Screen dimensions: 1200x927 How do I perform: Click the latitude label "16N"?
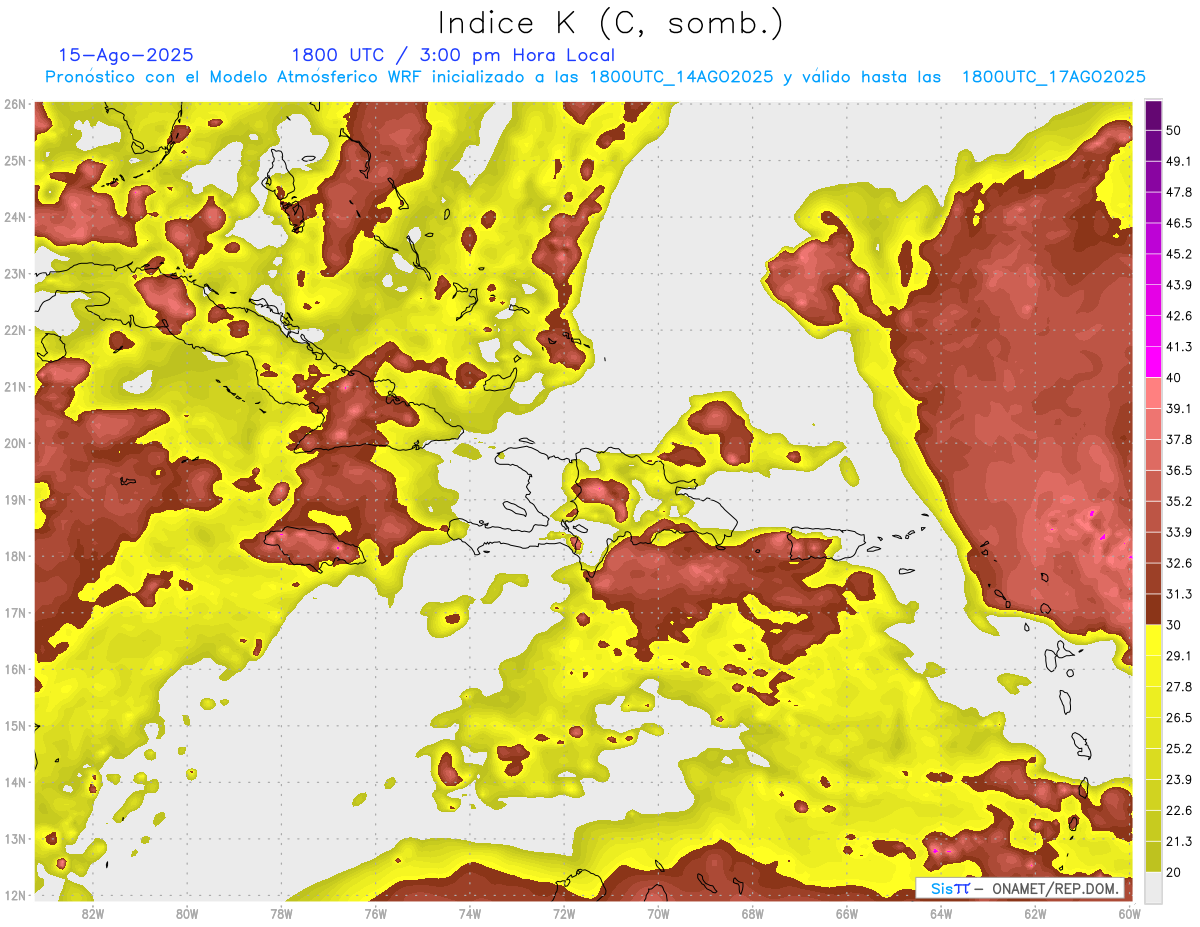click(x=15, y=669)
